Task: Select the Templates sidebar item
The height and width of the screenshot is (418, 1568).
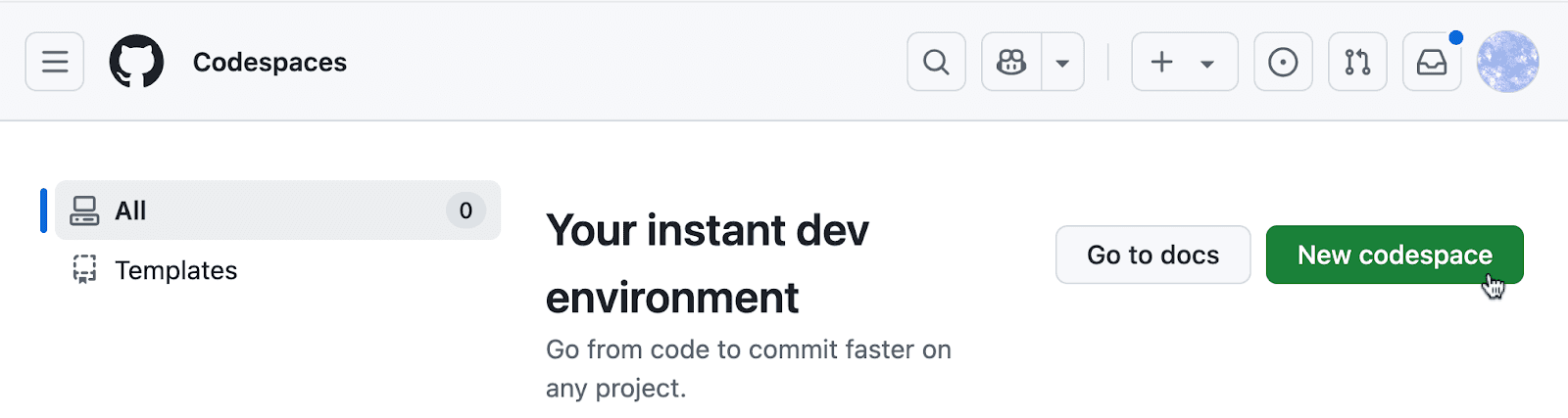Action: pos(175,270)
